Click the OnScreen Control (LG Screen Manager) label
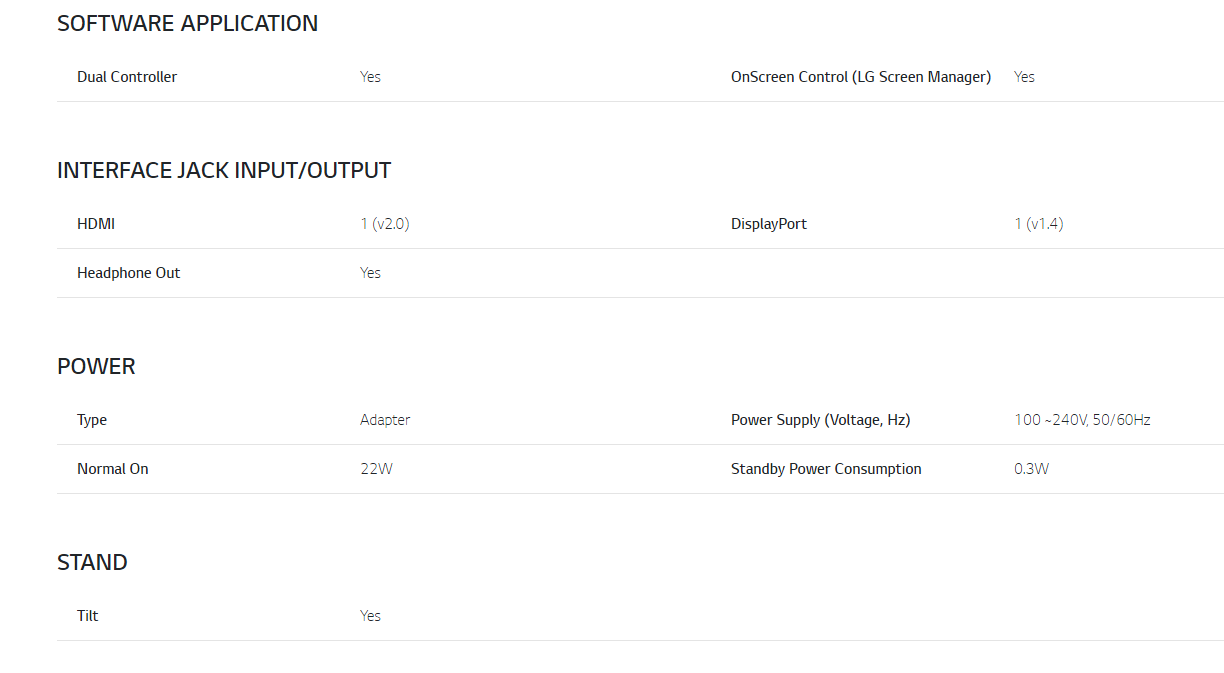This screenshot has height=673, width=1224. [861, 77]
